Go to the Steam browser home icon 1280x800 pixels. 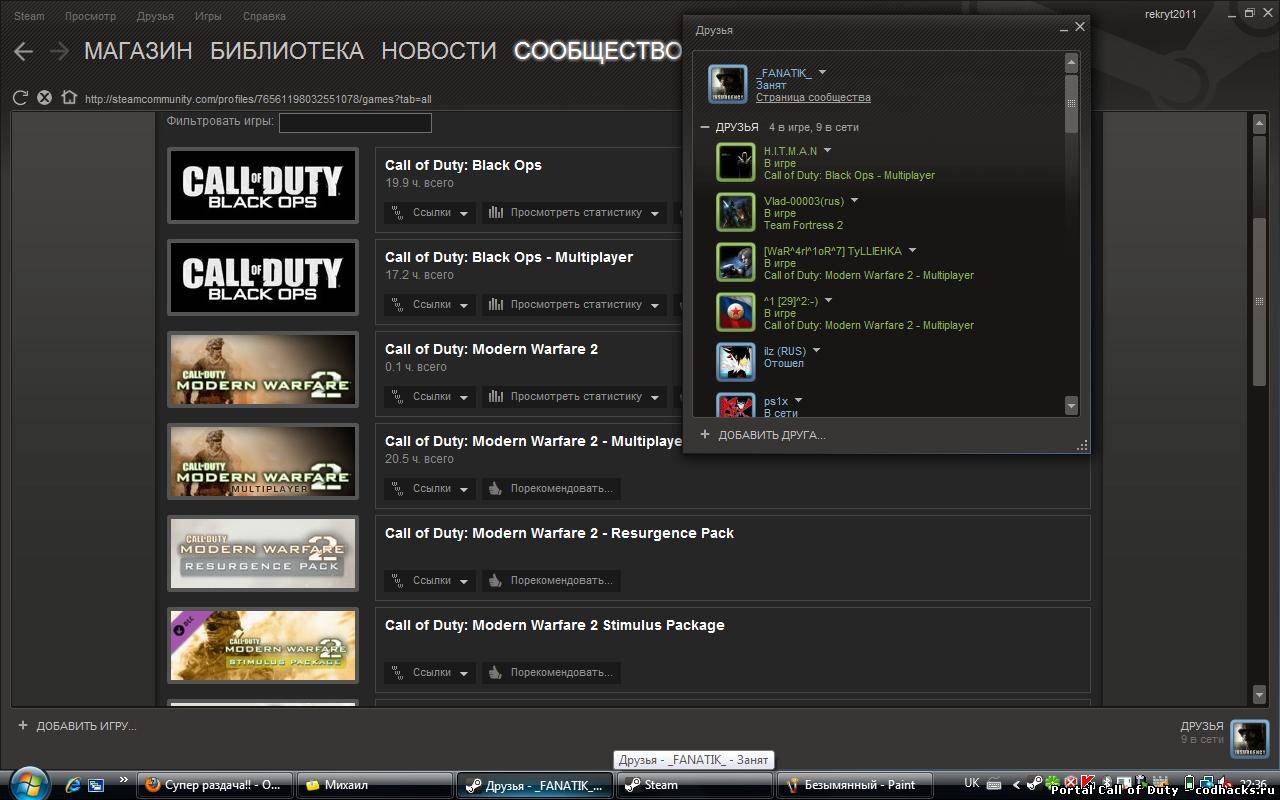68,98
